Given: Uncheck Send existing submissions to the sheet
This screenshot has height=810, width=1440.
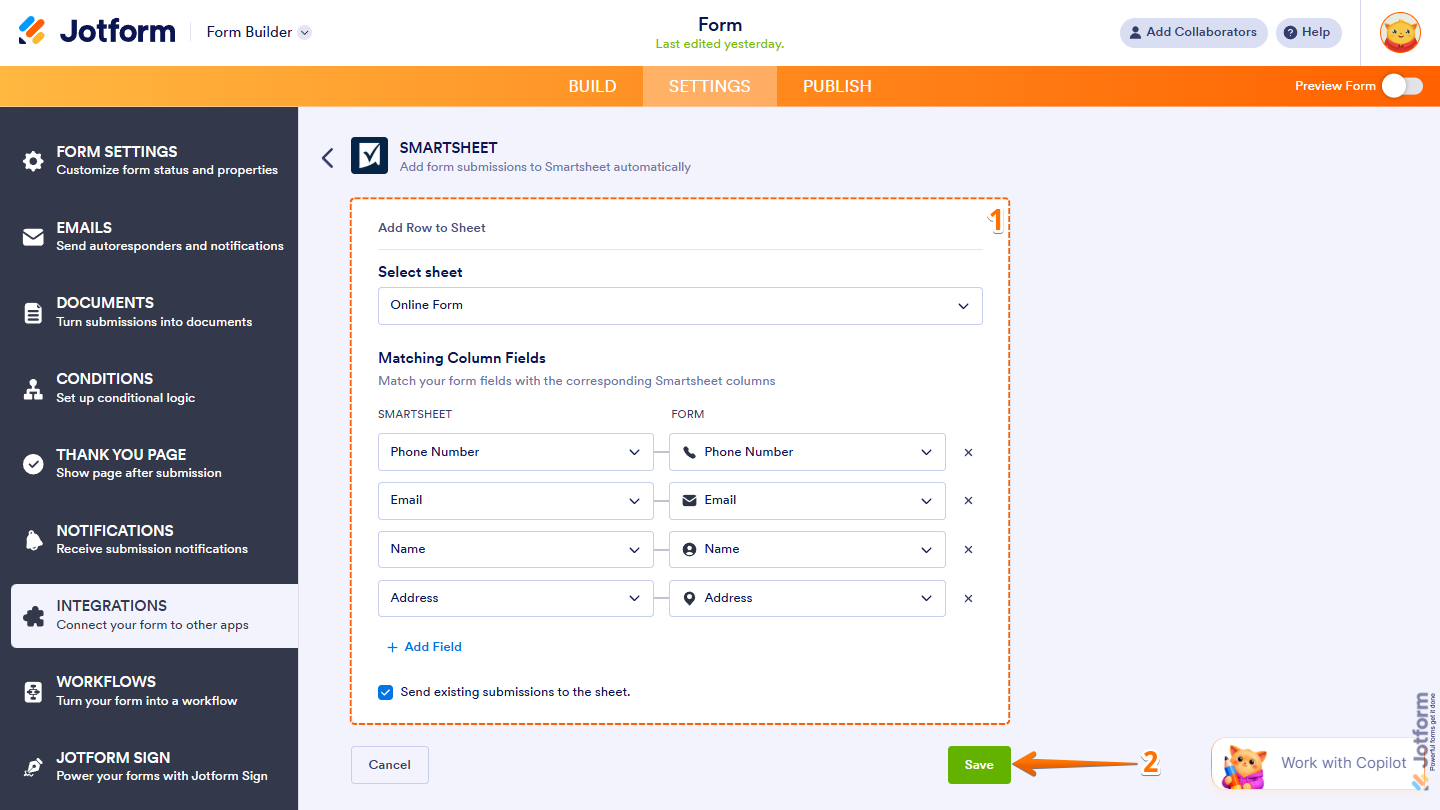Looking at the screenshot, I should pos(385,691).
